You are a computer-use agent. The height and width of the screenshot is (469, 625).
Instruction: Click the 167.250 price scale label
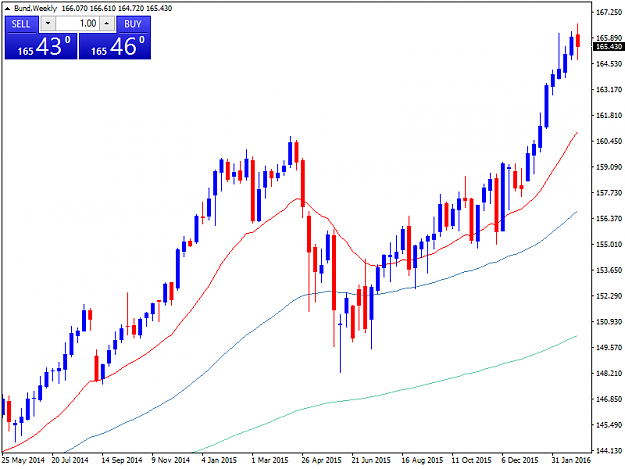[609, 12]
